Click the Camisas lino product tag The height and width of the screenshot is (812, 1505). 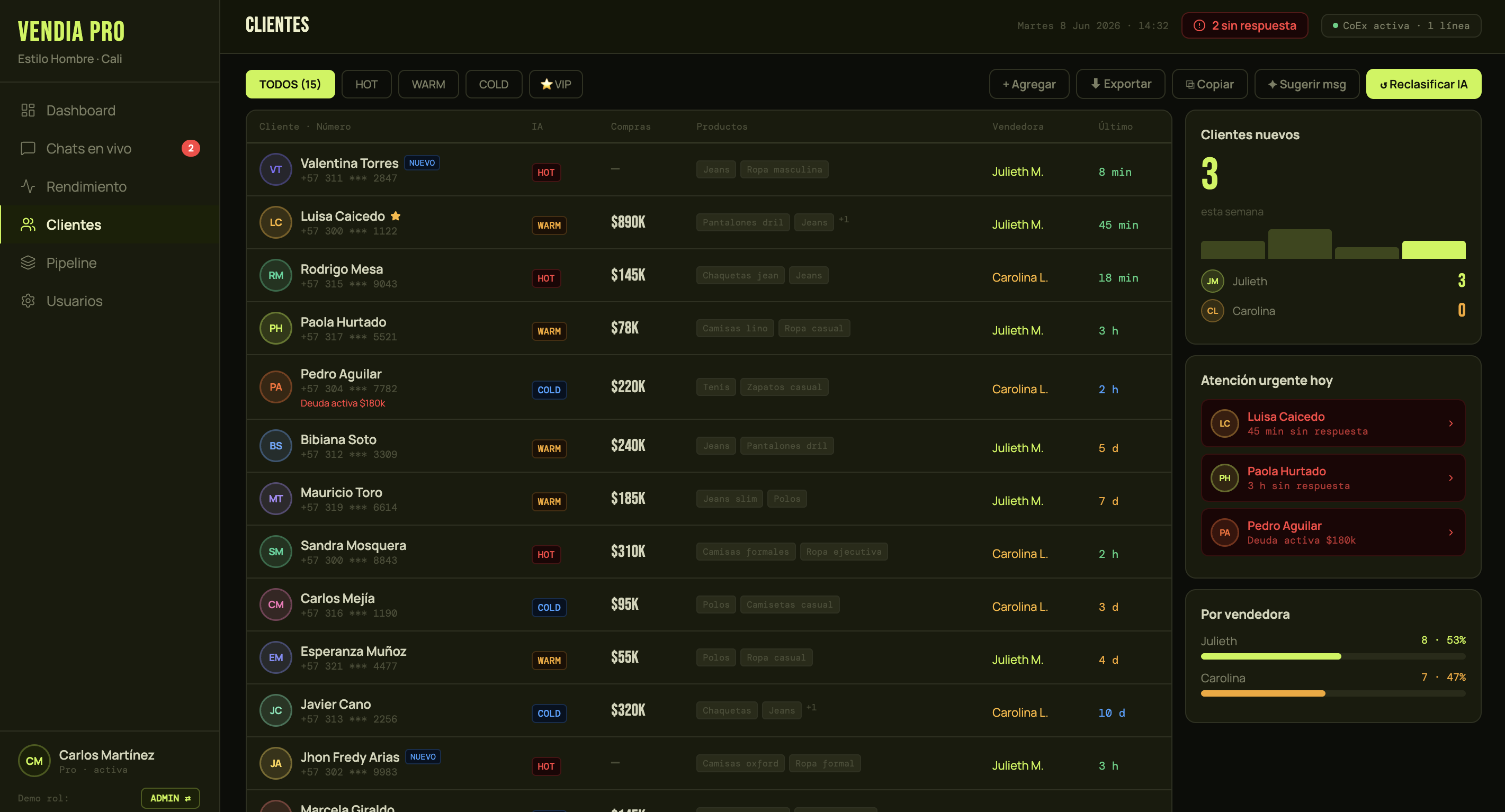735,328
